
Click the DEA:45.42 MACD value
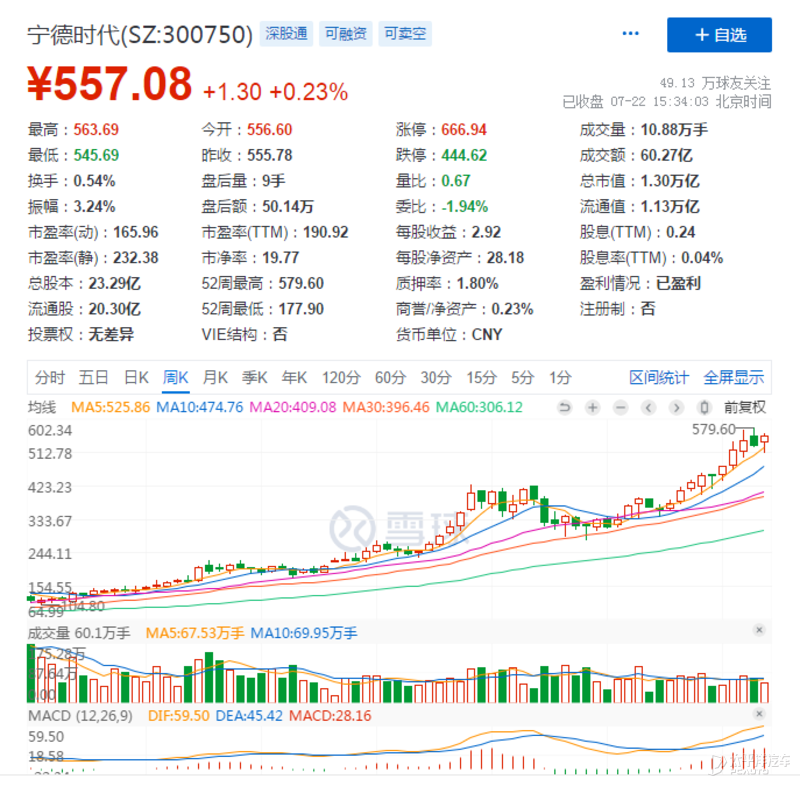(x=249, y=716)
